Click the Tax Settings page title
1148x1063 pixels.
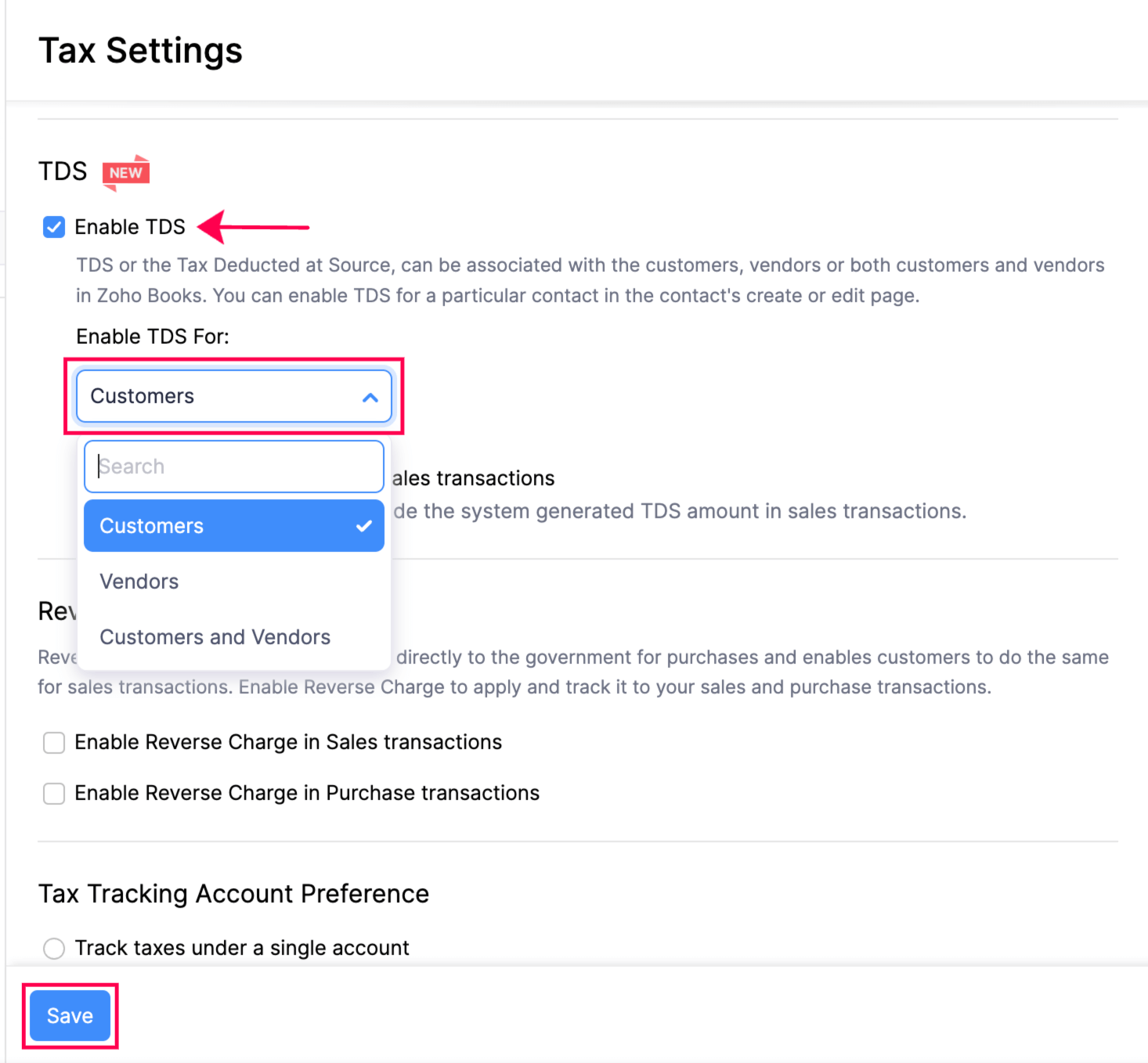141,51
